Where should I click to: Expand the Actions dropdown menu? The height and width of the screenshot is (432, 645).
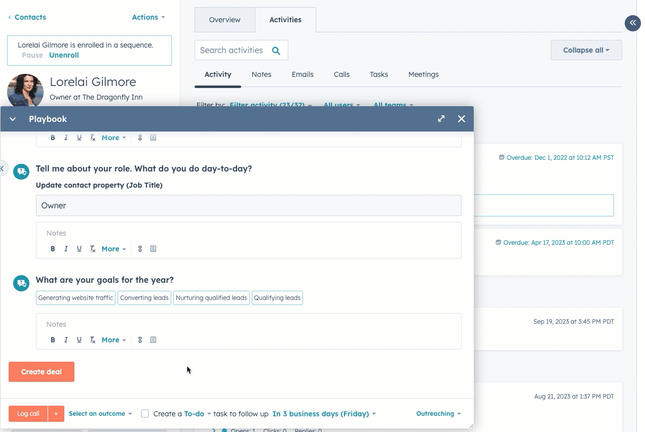148,17
